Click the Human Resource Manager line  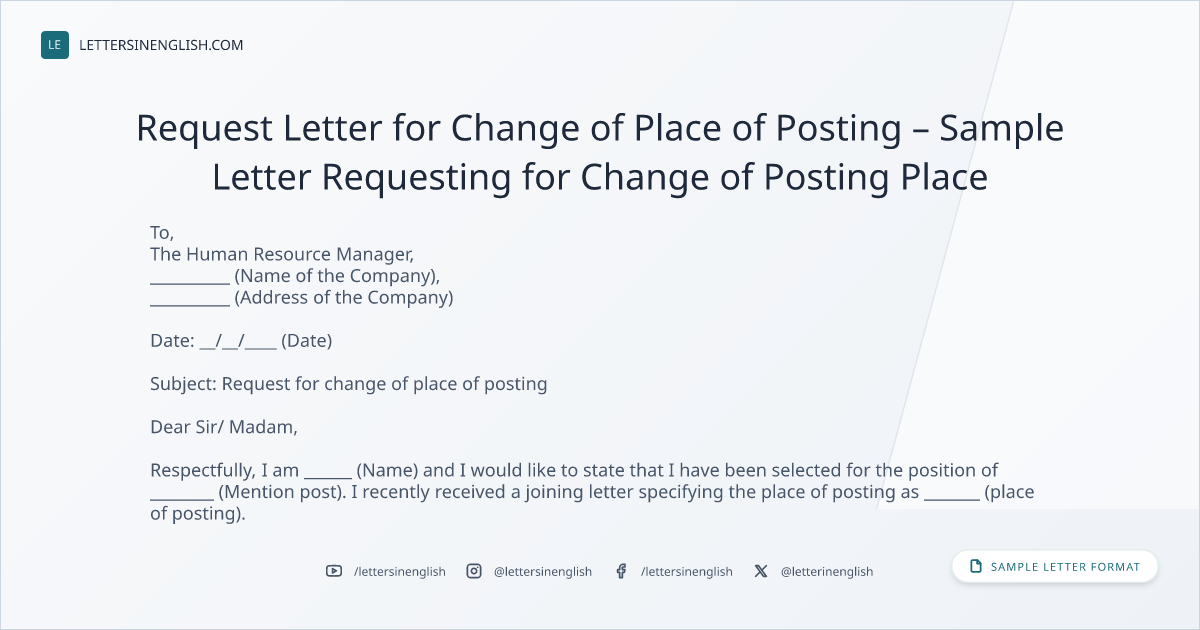(x=282, y=255)
